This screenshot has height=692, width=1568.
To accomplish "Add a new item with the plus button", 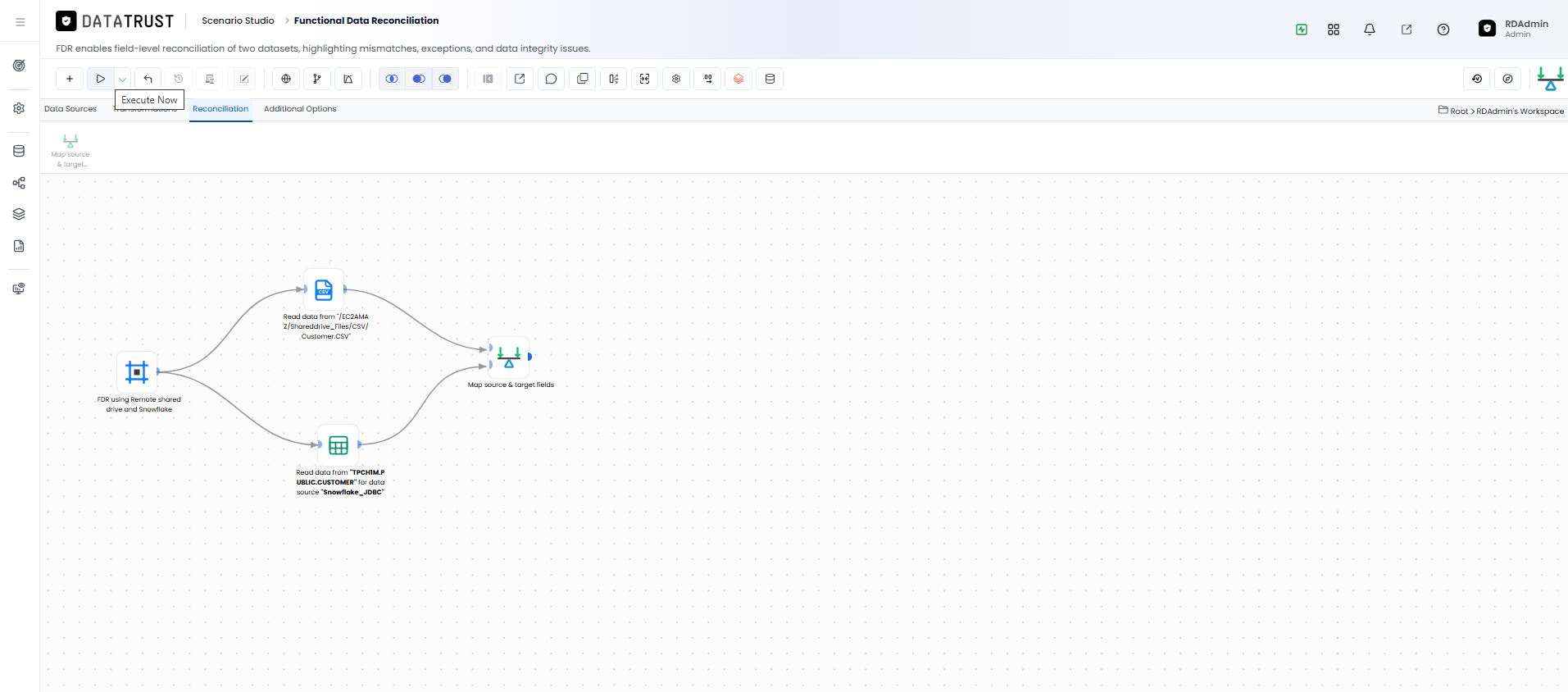I will [70, 79].
